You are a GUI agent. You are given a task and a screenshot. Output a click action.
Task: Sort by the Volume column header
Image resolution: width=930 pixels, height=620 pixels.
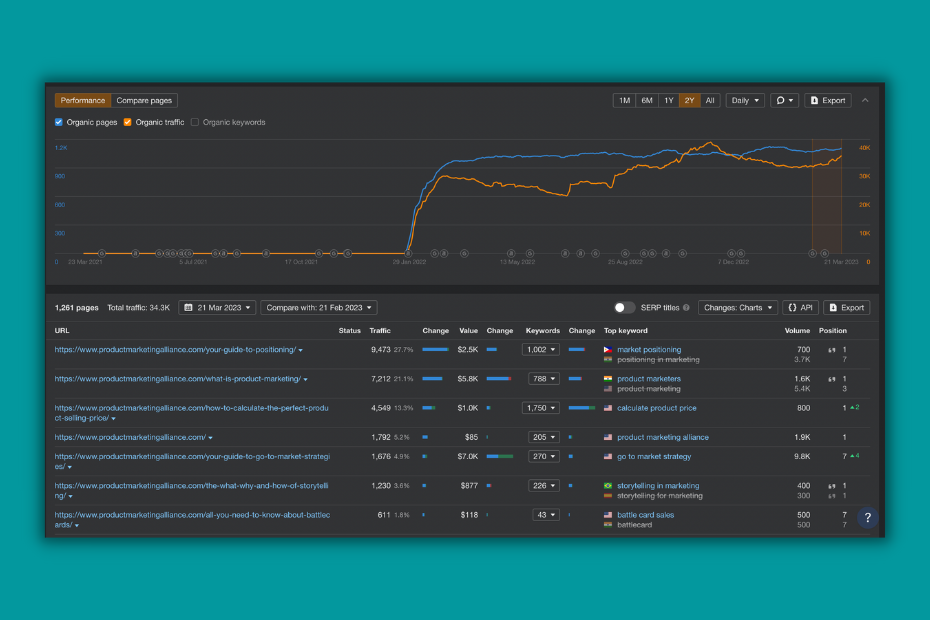(x=797, y=330)
